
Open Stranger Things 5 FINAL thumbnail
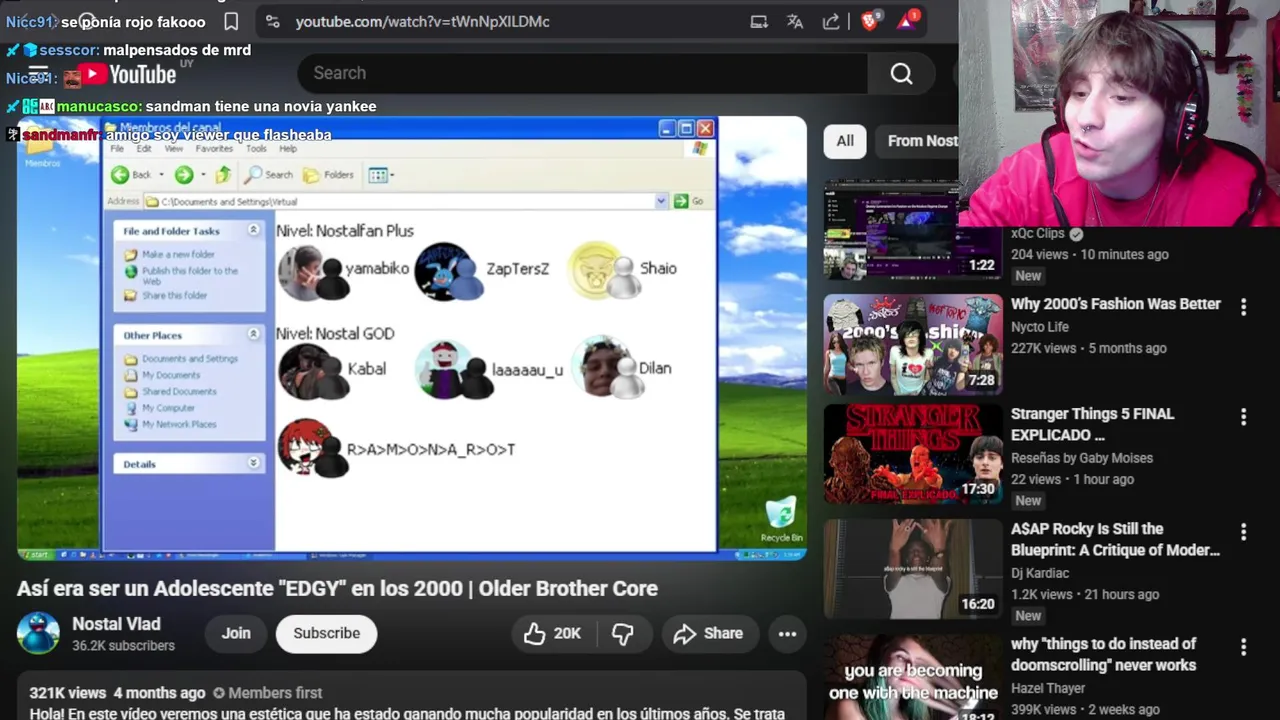(x=912, y=454)
